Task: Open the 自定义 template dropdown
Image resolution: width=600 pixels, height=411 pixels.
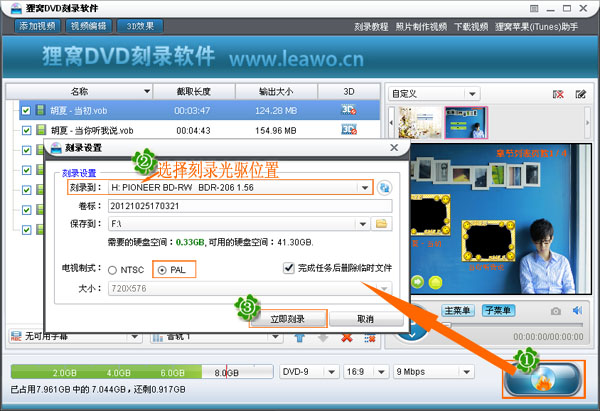Action: pyautogui.click(x=472, y=94)
